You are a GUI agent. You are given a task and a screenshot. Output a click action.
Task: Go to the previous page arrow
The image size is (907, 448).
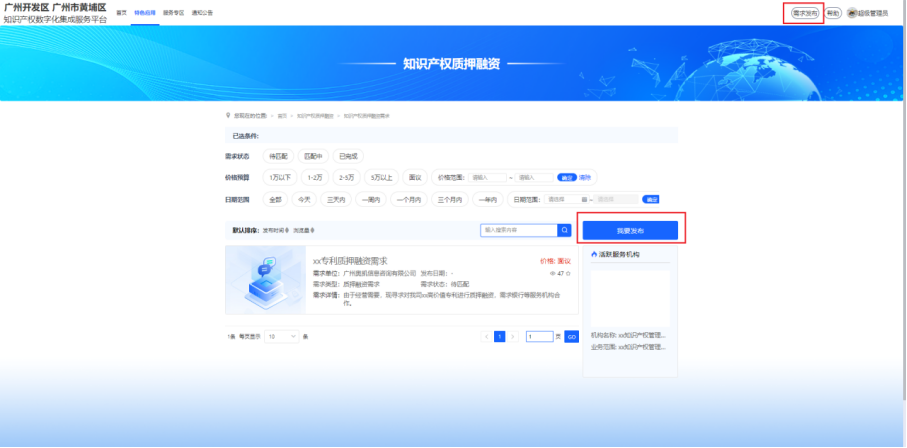click(x=486, y=336)
